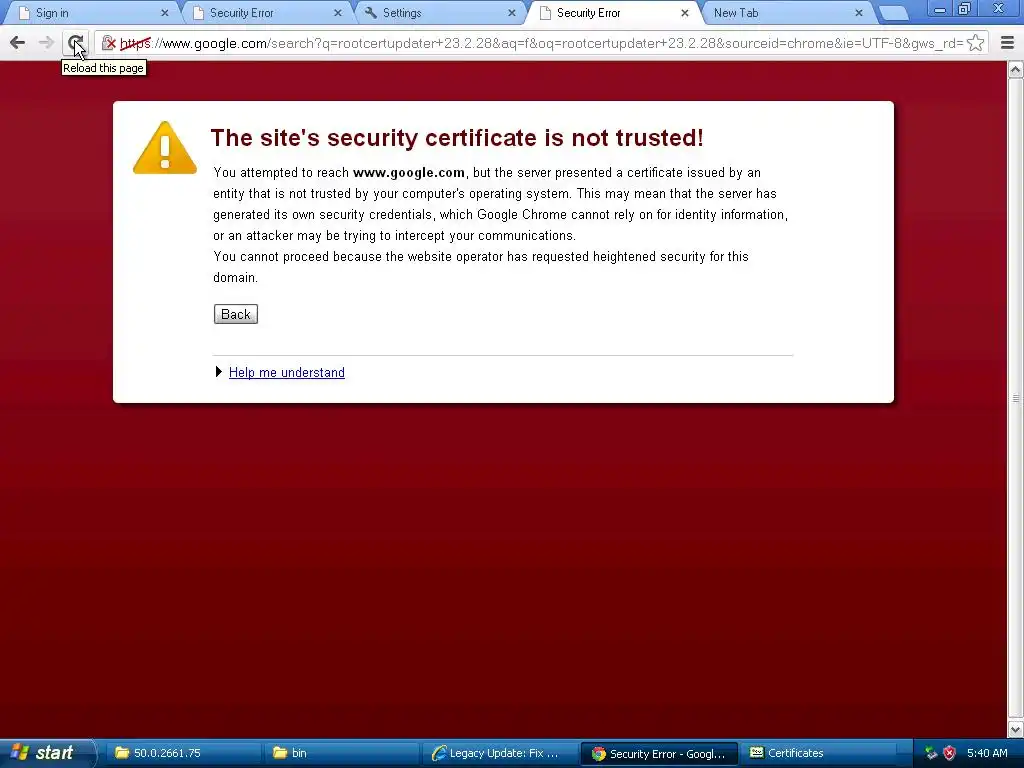Switch to the Sign in tab
This screenshot has width=1024, height=768.
pyautogui.click(x=91, y=12)
